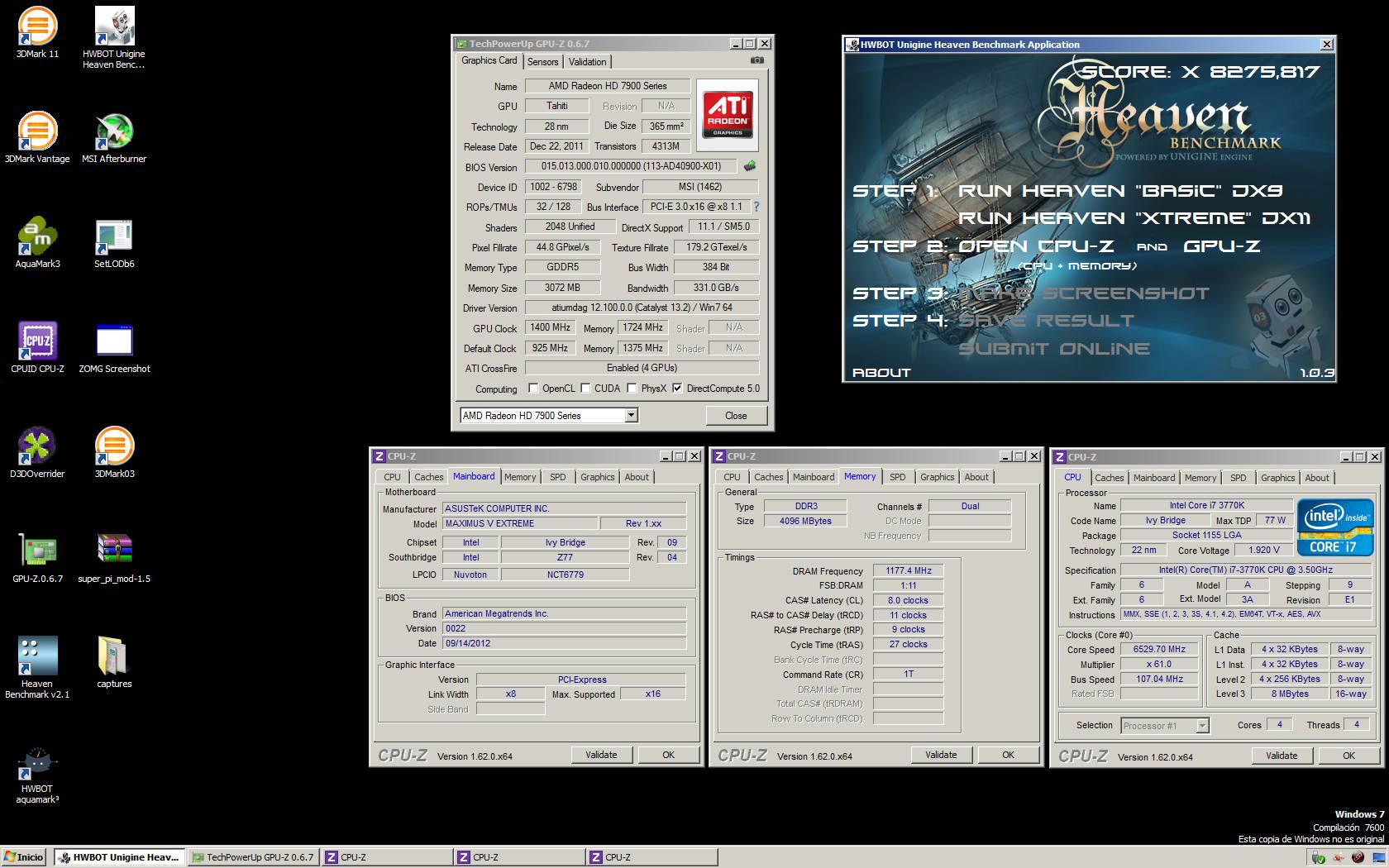Screen dimensions: 1389x868
Task: Select the GPU-Z.0.6.7 desktop icon
Action: pos(37,558)
